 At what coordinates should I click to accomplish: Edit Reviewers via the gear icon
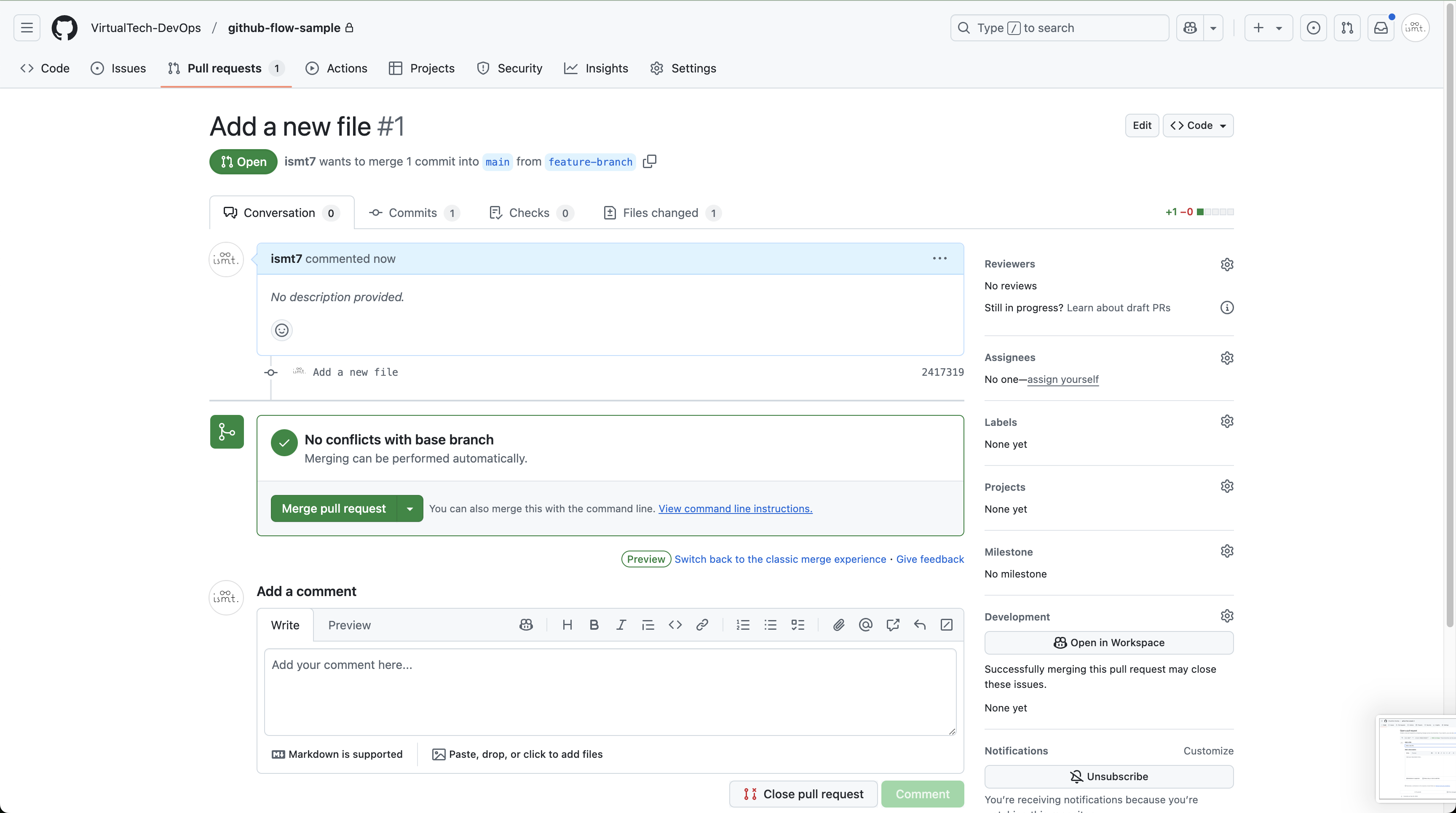1227,265
